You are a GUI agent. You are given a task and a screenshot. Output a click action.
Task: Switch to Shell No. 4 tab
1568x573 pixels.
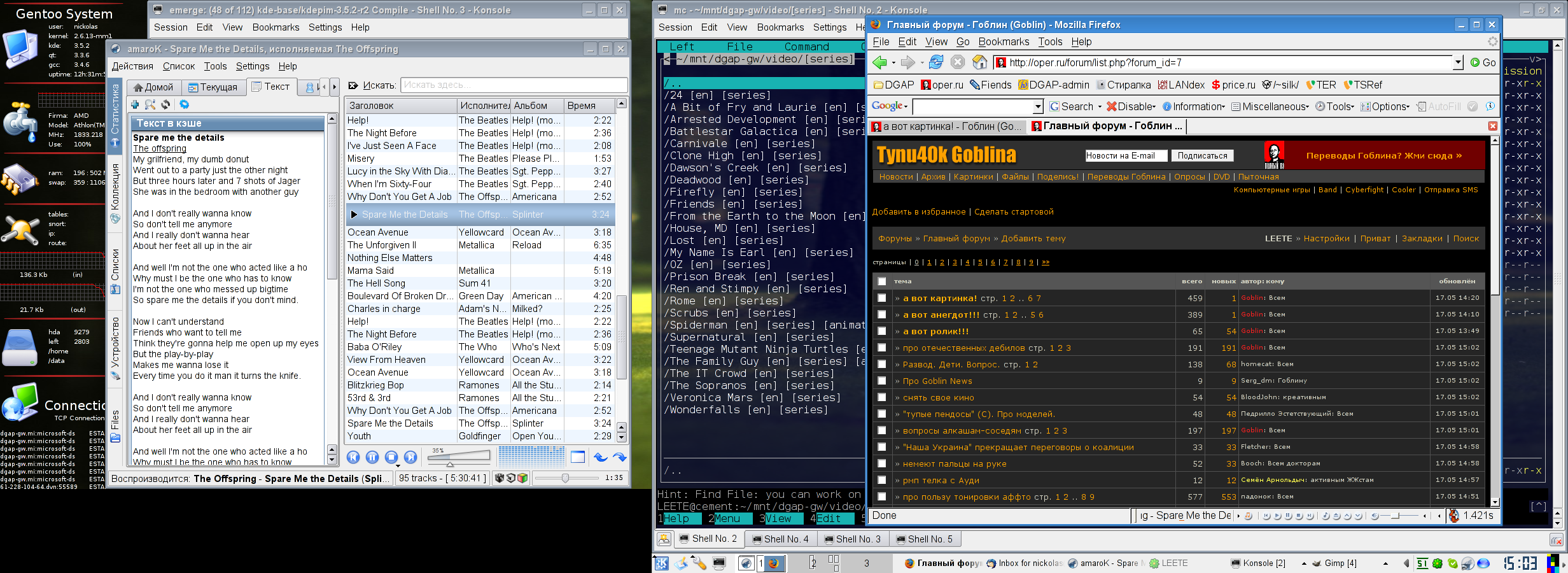click(780, 539)
